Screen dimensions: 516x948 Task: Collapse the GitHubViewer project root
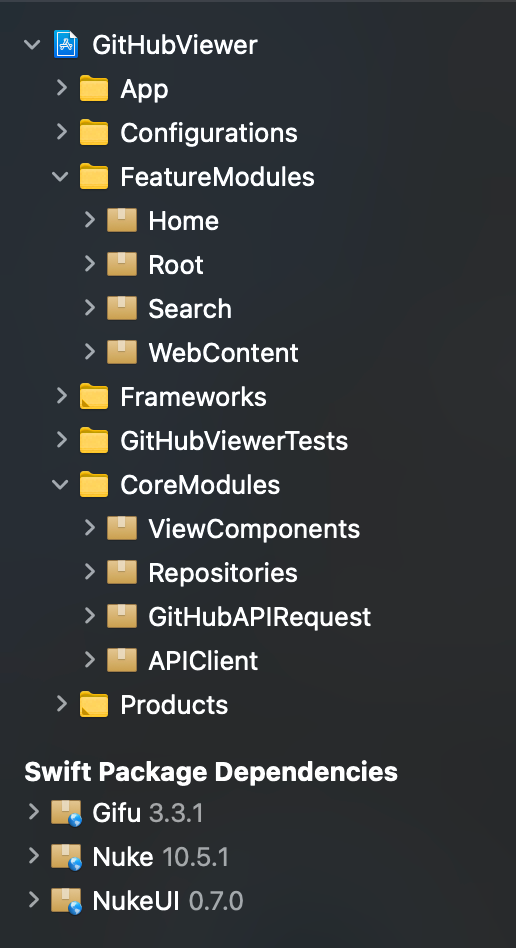click(x=32, y=45)
